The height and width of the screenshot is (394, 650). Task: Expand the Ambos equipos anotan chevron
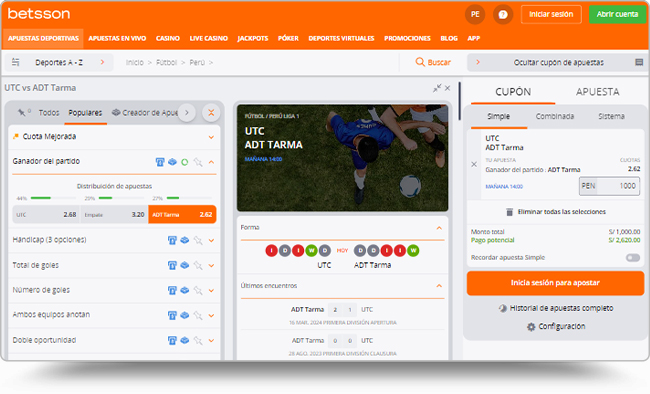(x=211, y=315)
